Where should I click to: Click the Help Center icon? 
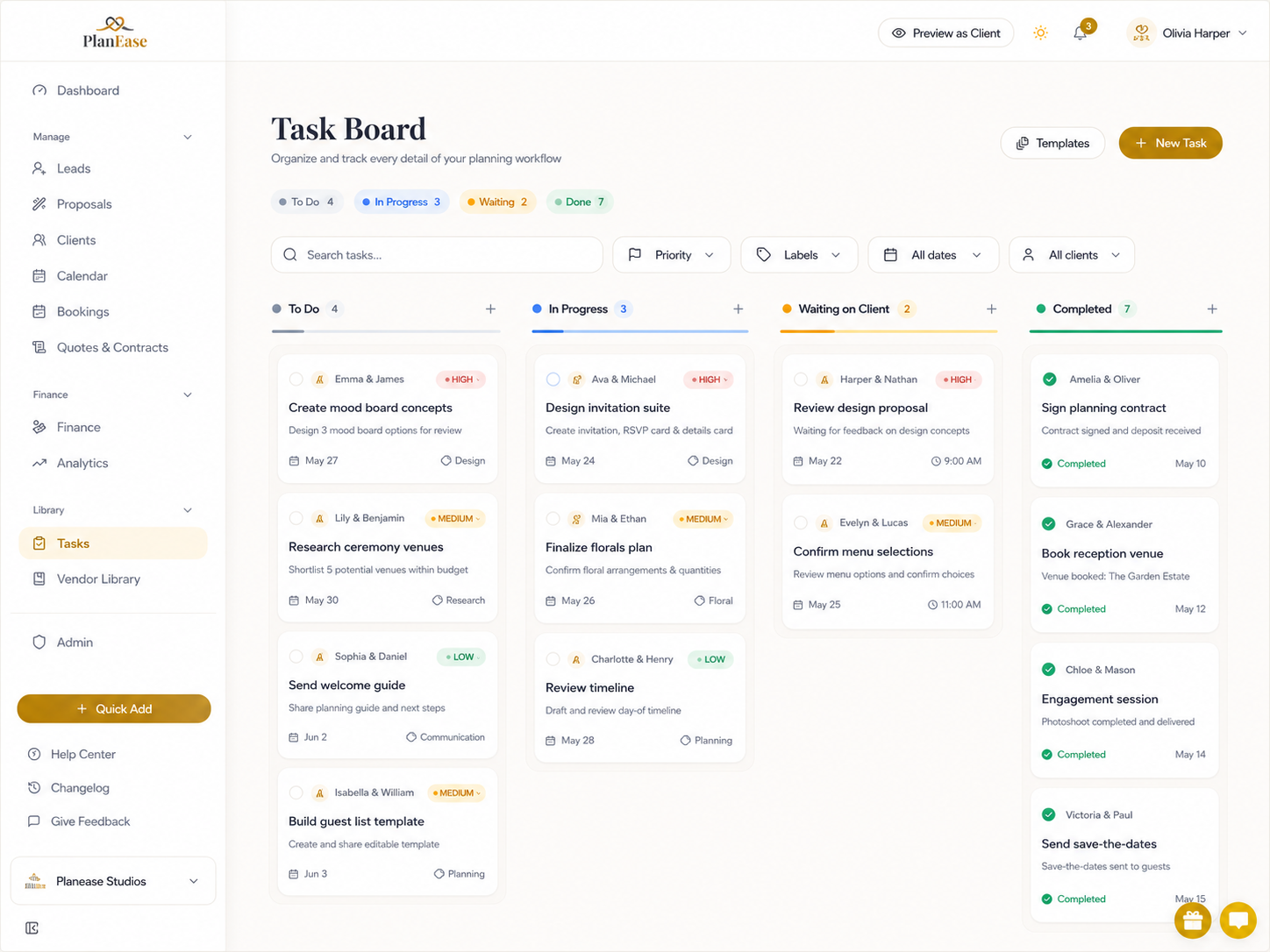34,754
